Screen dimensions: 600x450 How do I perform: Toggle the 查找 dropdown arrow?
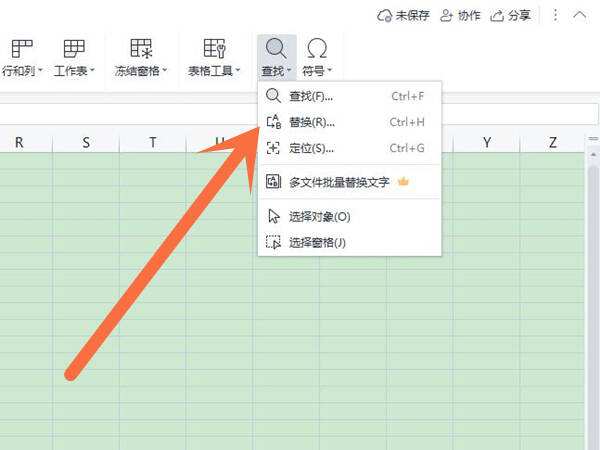(x=289, y=70)
